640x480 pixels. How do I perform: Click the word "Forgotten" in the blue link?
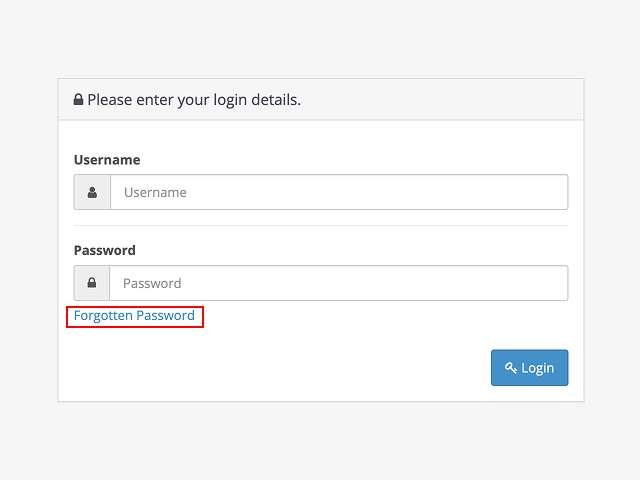[103, 316]
